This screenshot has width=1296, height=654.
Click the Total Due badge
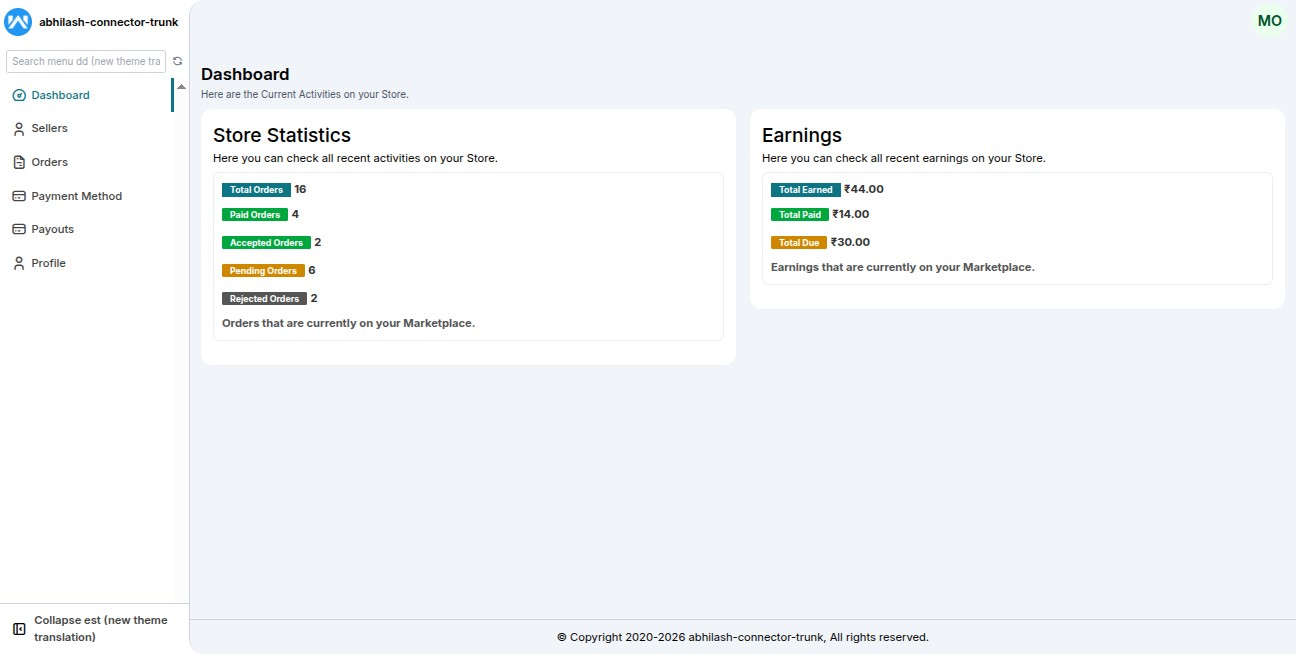799,242
